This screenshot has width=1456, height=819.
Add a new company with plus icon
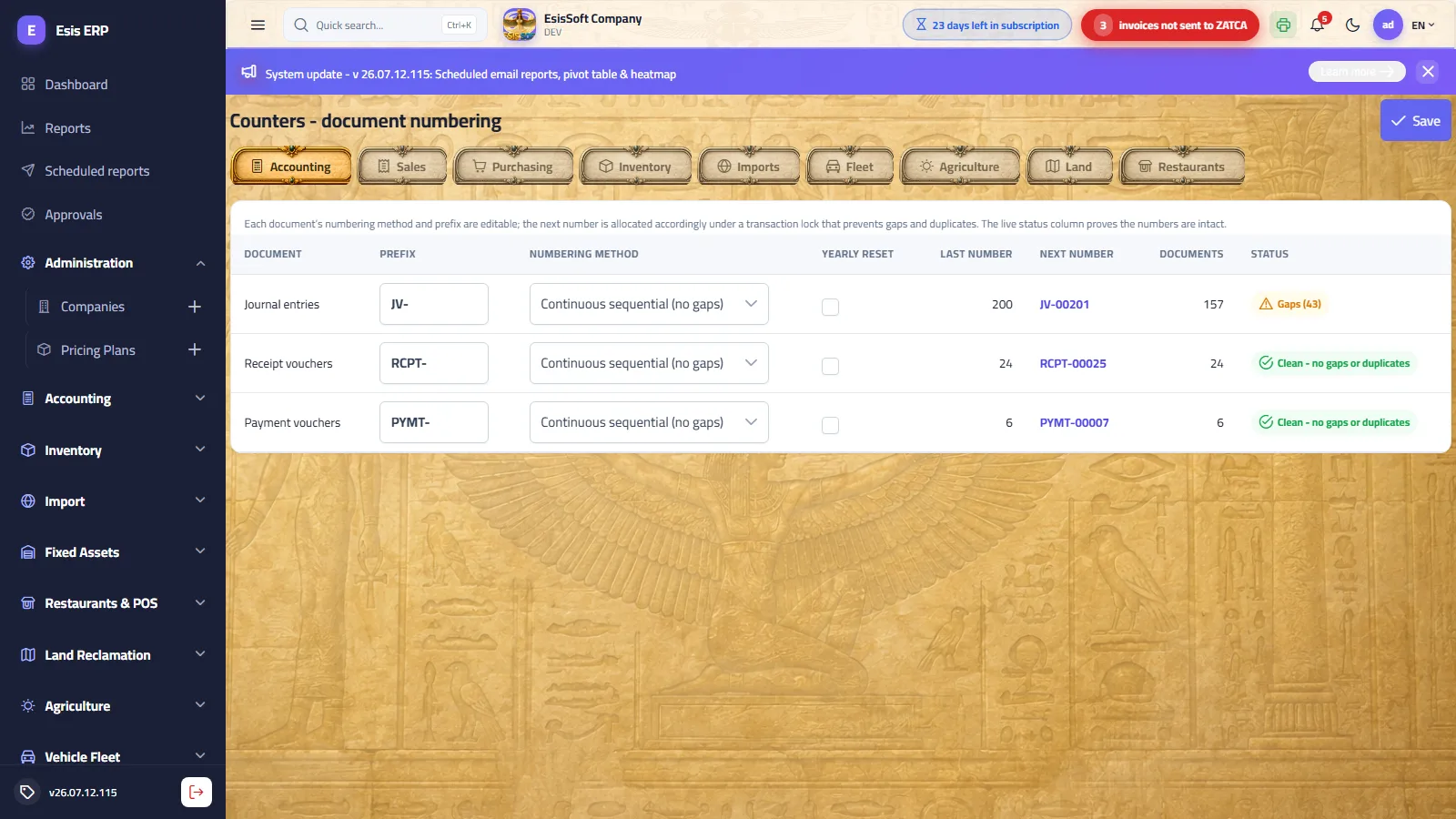pos(195,307)
